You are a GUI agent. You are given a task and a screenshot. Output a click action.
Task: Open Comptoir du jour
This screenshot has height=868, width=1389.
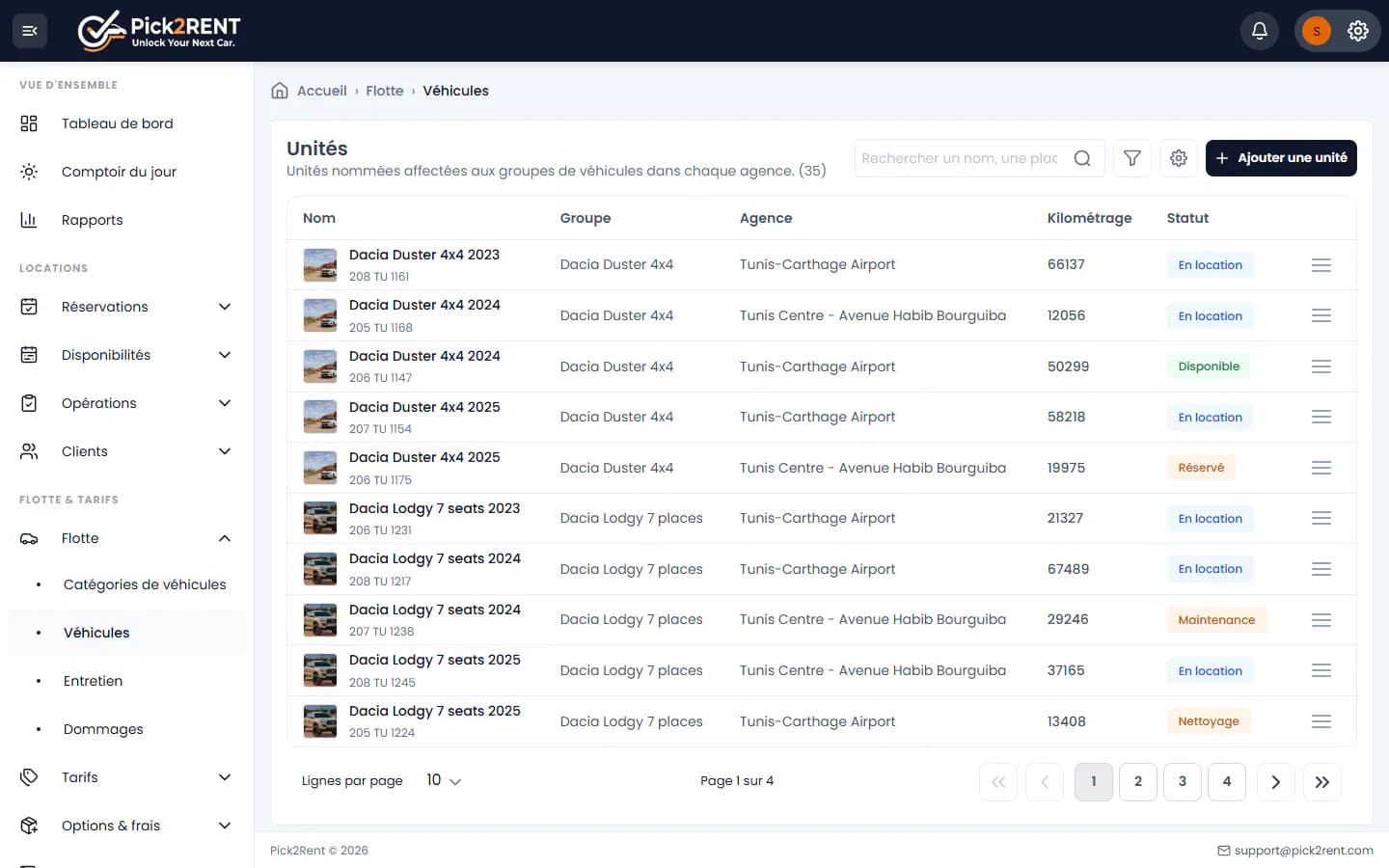coord(127,172)
